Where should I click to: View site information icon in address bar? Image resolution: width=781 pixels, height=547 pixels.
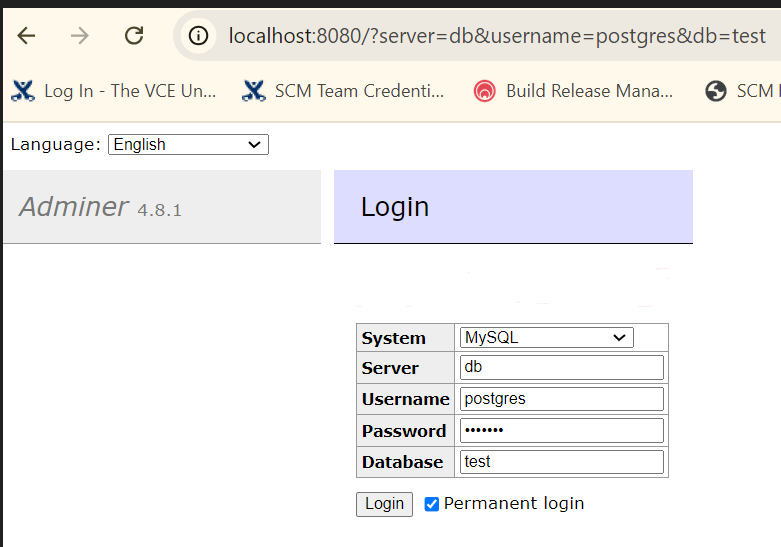[198, 36]
